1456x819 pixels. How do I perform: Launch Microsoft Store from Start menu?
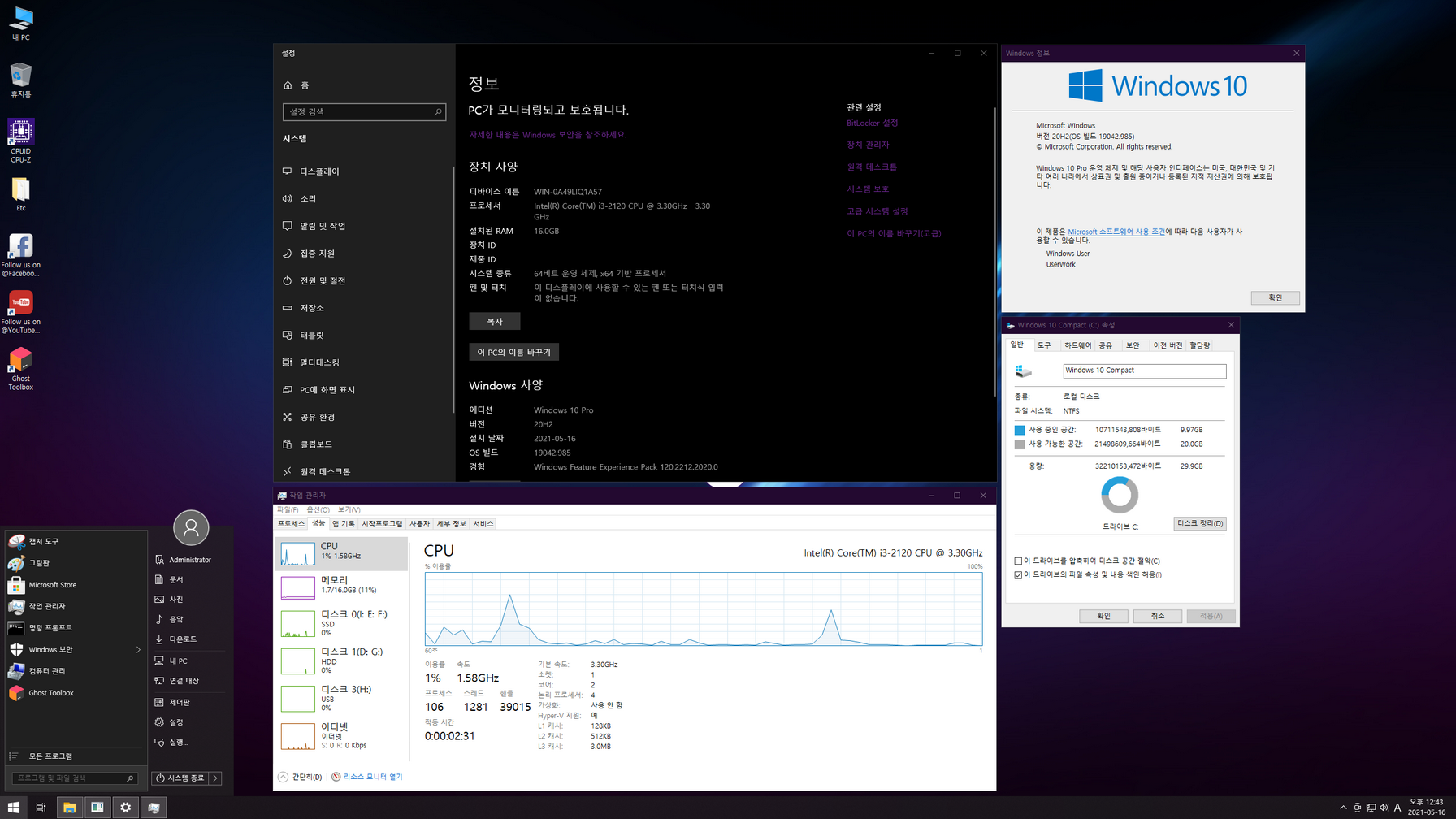pos(76,585)
